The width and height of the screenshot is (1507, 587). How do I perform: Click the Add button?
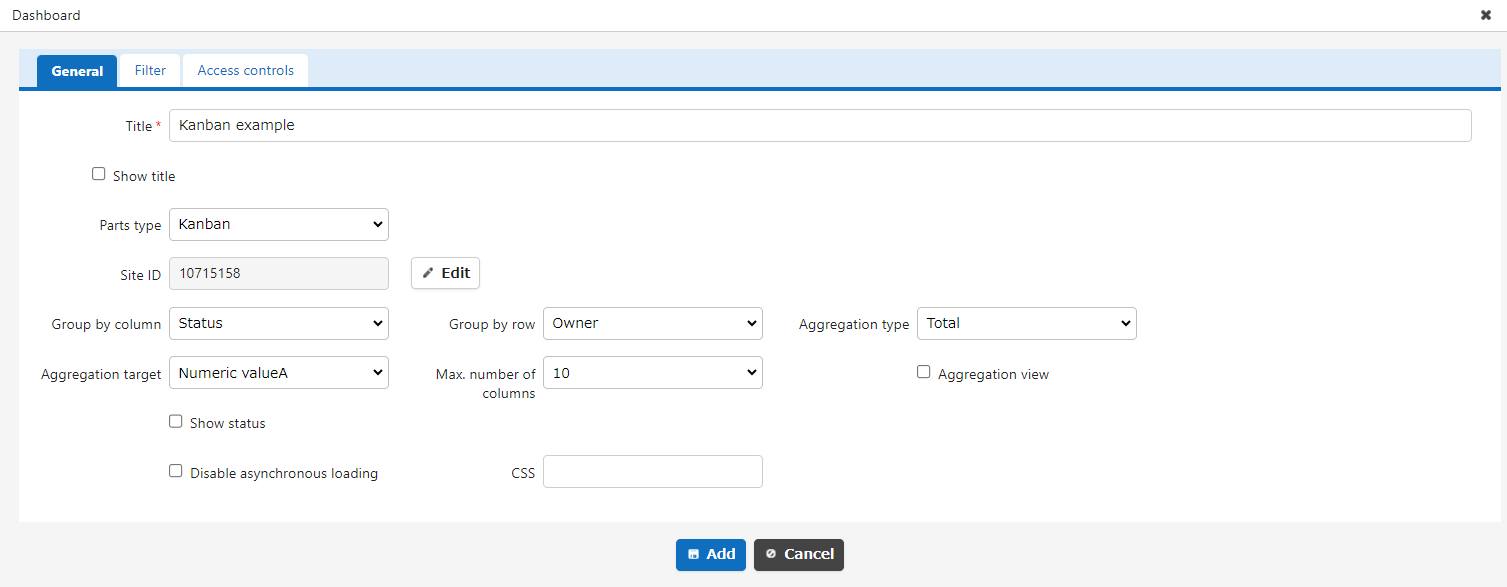click(711, 554)
